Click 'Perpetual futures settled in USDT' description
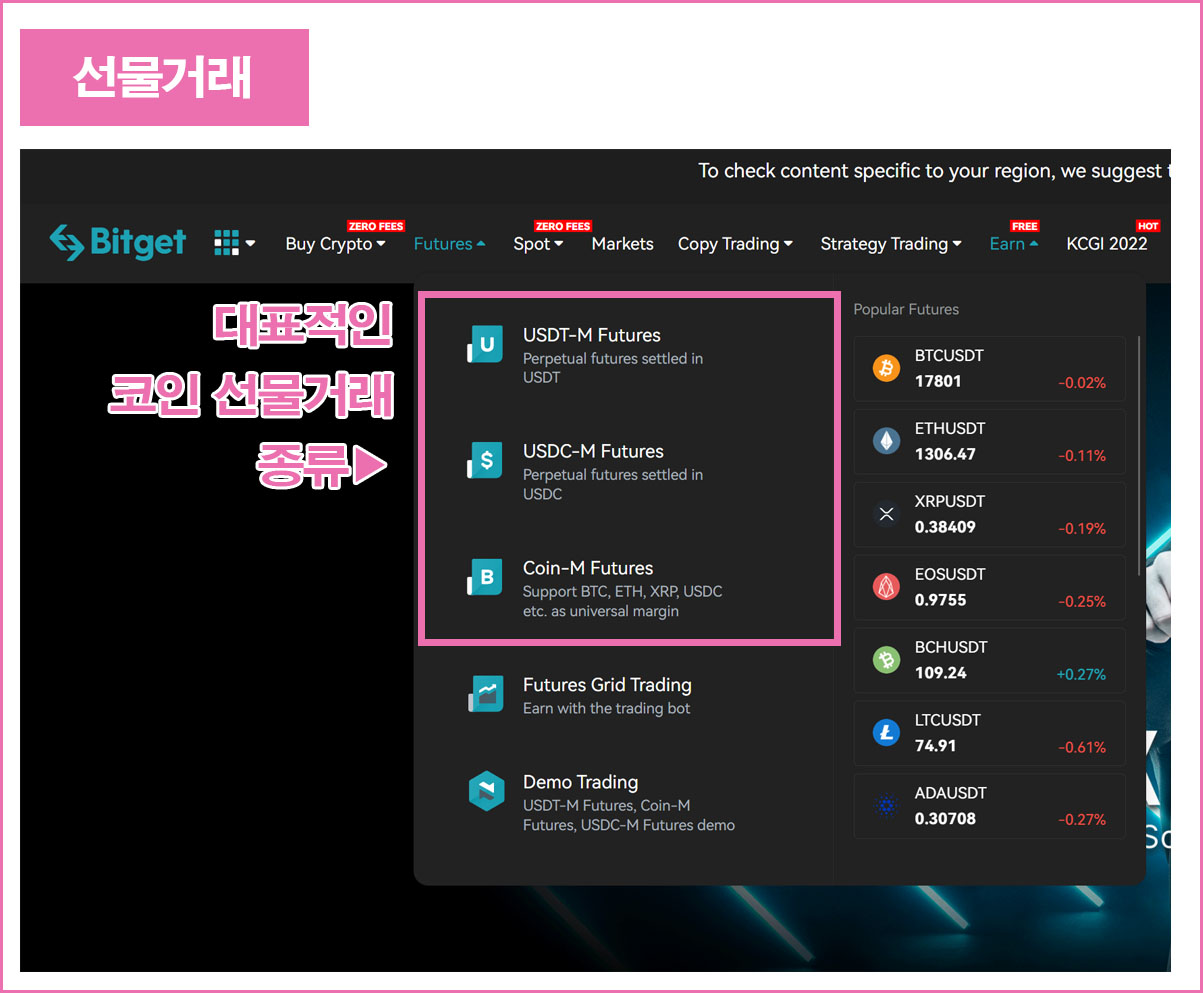Image resolution: width=1203 pixels, height=993 pixels. pos(613,368)
